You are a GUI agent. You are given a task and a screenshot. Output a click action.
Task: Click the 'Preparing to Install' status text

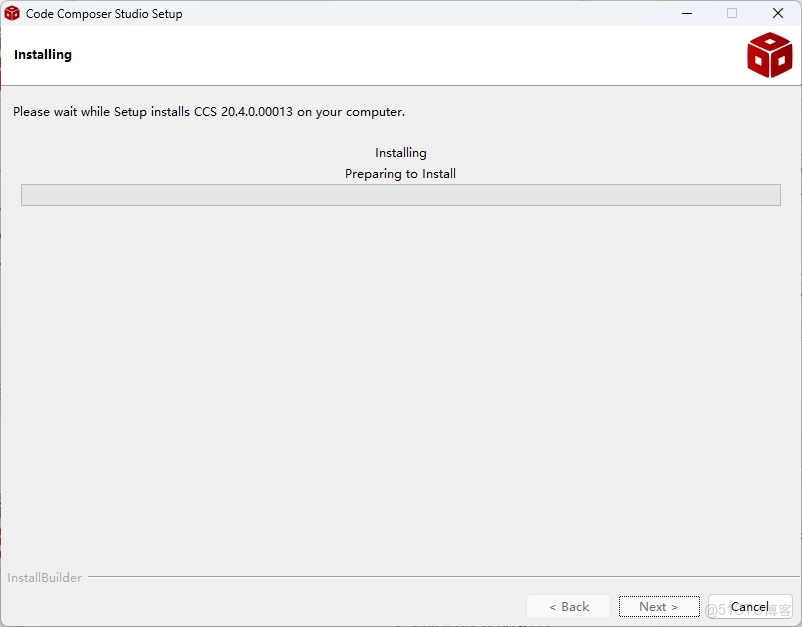pyautogui.click(x=400, y=174)
